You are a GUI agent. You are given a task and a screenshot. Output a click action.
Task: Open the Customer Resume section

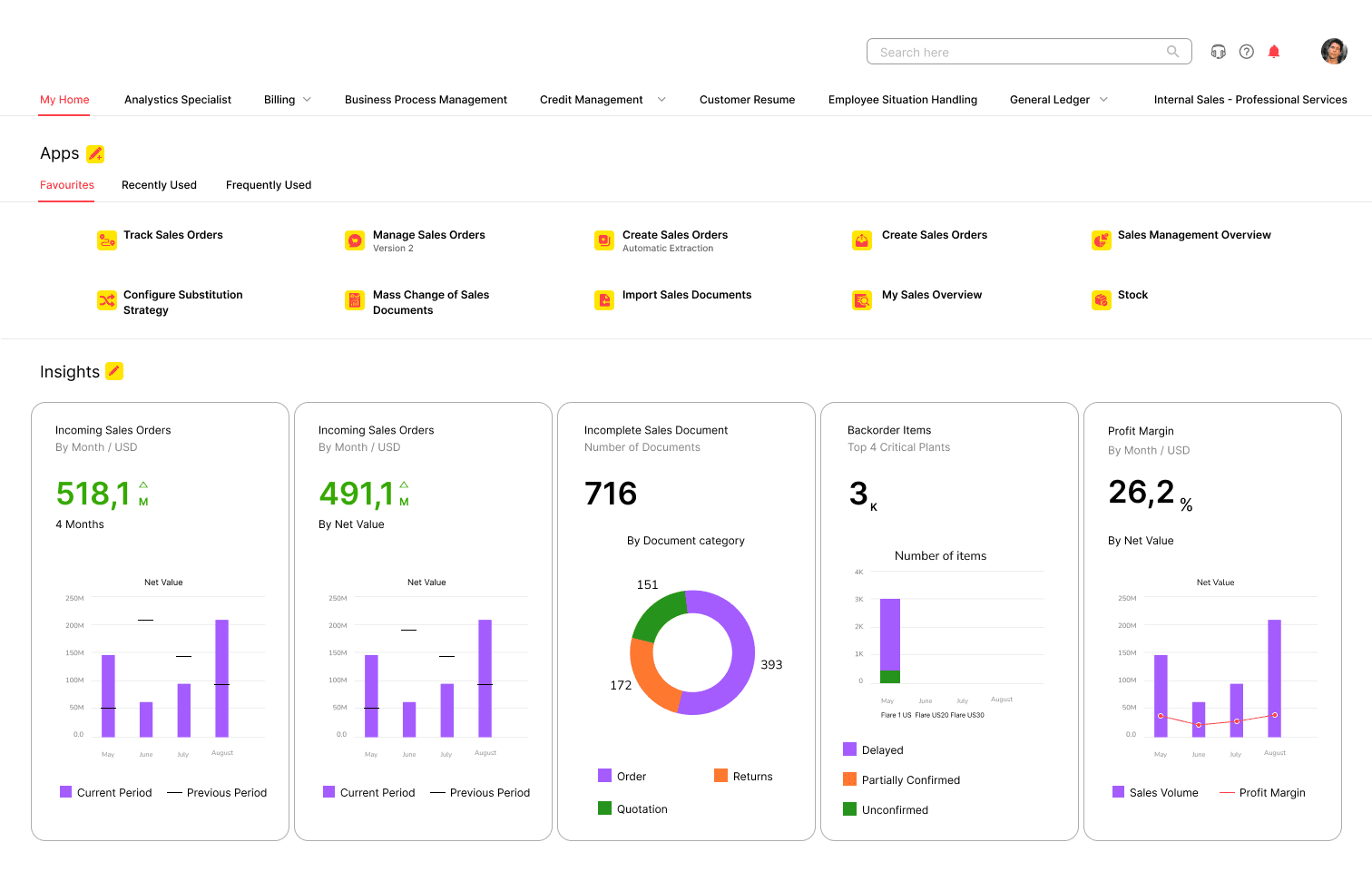tap(747, 100)
